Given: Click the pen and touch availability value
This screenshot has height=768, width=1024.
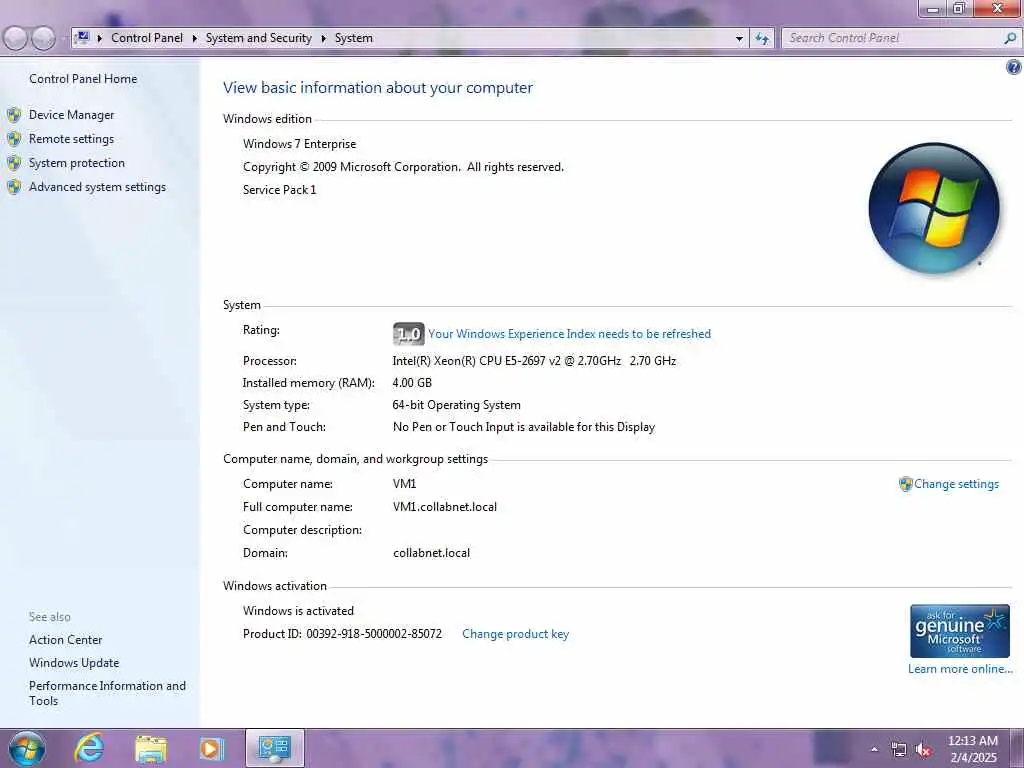Looking at the screenshot, I should click(524, 427).
